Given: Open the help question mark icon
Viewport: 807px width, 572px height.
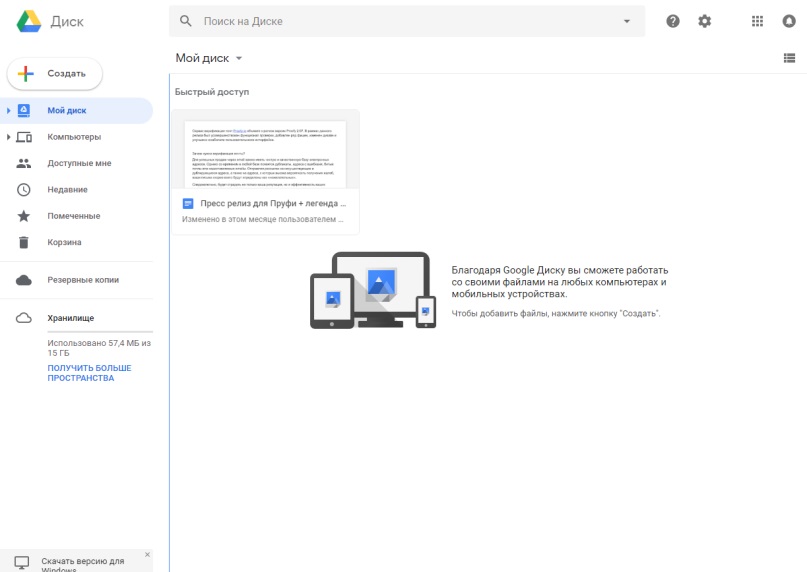Looking at the screenshot, I should pos(673,21).
